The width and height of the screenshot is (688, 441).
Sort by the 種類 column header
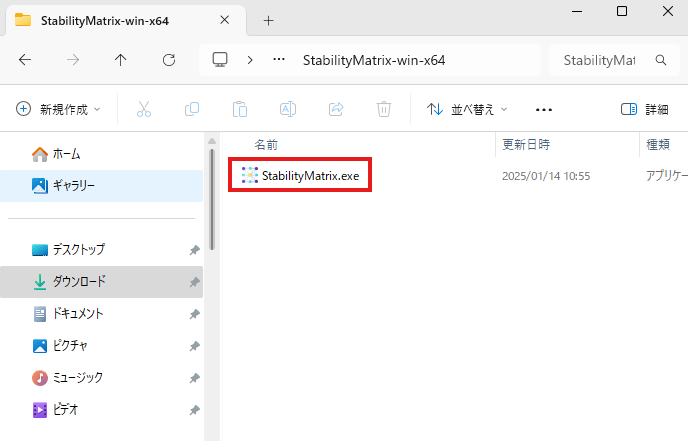(658, 144)
